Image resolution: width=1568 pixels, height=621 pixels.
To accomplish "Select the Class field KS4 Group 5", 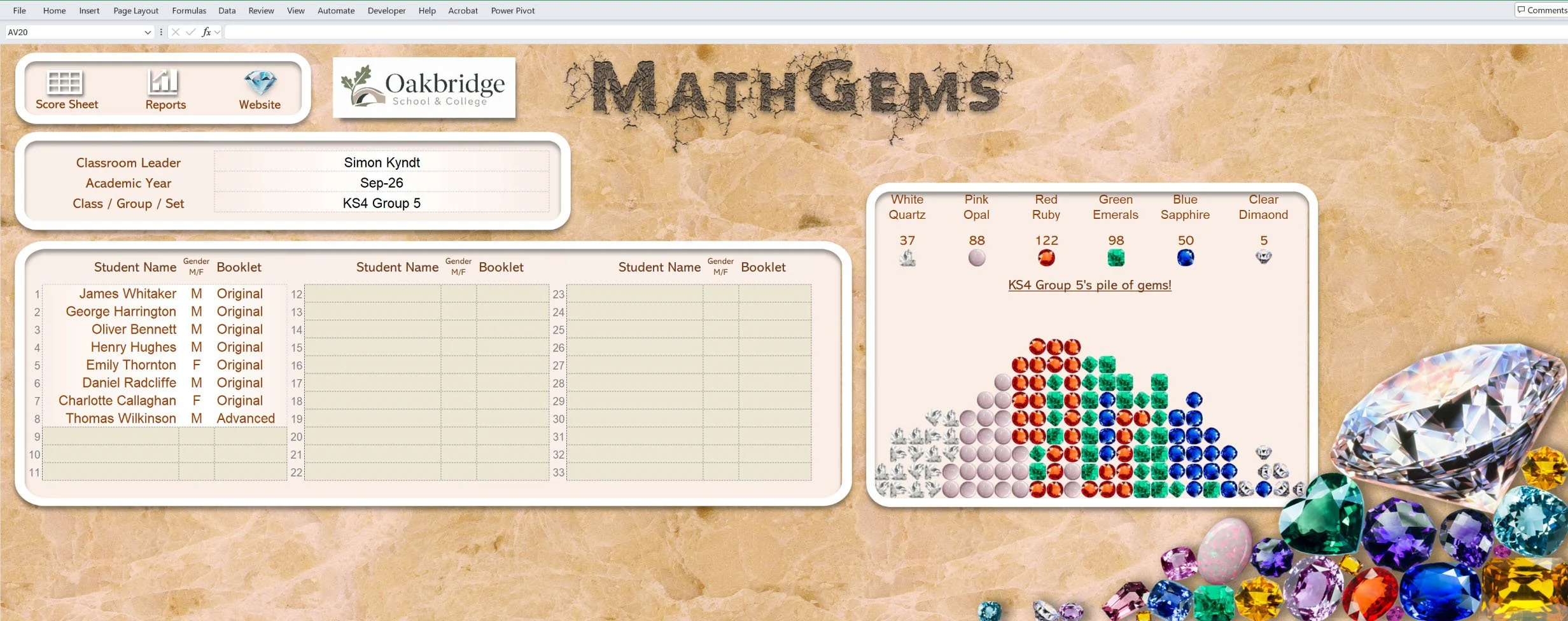I will [x=382, y=203].
